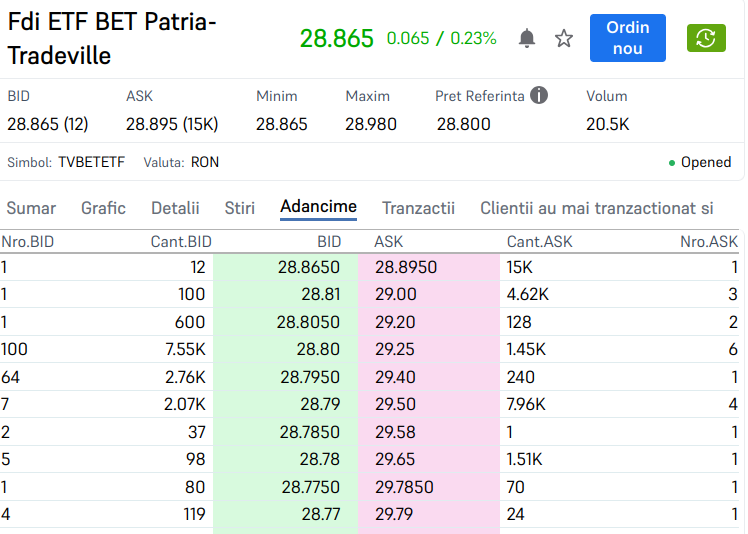The height and width of the screenshot is (534, 748).
Task: Click bid price 28.7850
Action: click(x=310, y=432)
